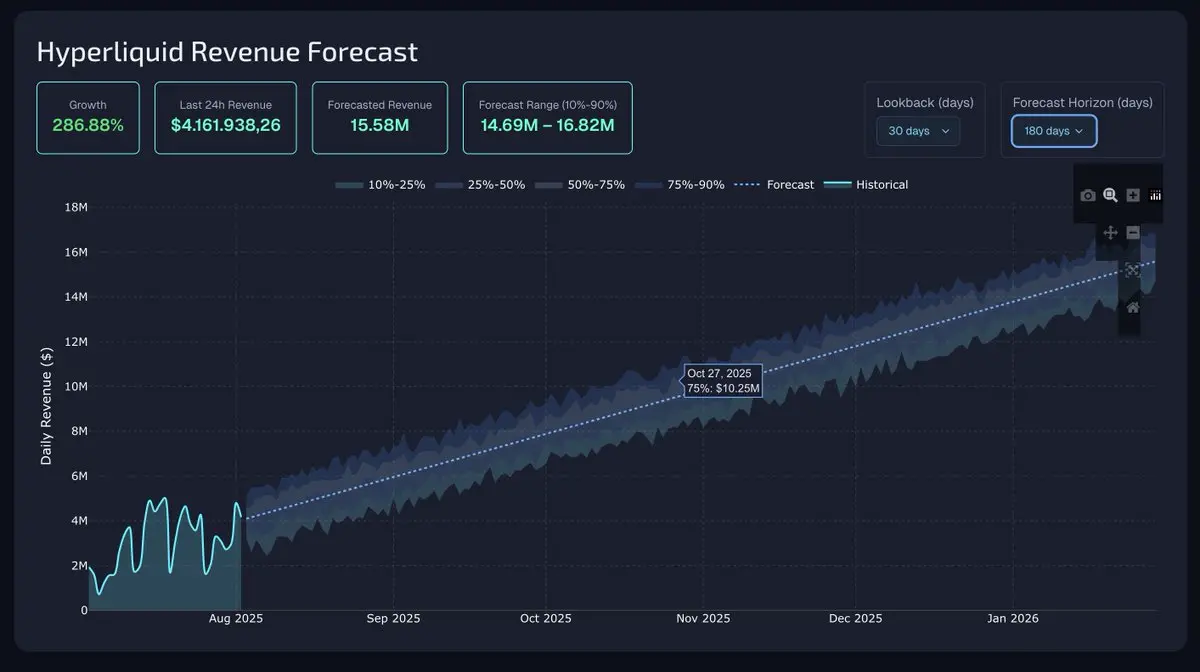
Task: Click the plus zoom-in icon
Action: tap(1133, 196)
